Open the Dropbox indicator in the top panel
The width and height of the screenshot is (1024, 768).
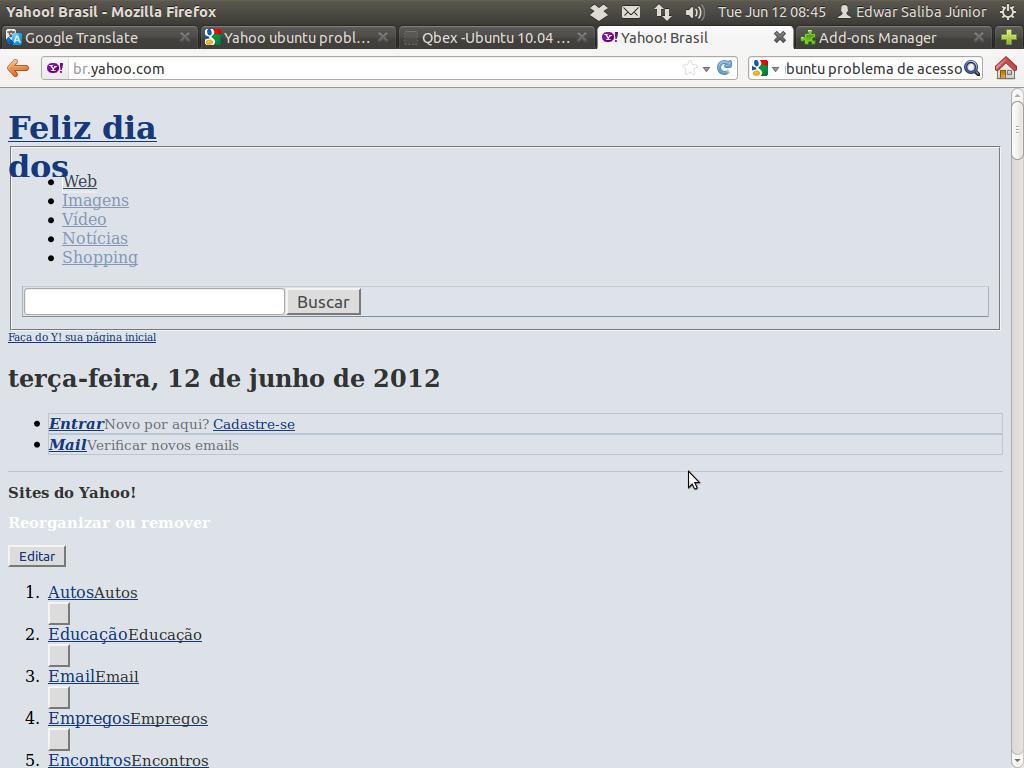[599, 12]
